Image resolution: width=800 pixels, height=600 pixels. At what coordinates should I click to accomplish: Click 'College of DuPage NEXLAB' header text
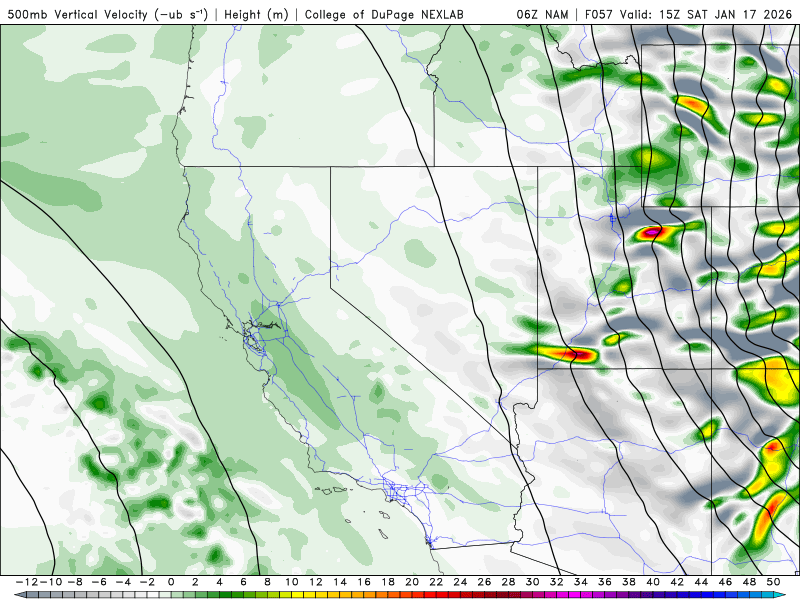point(384,14)
